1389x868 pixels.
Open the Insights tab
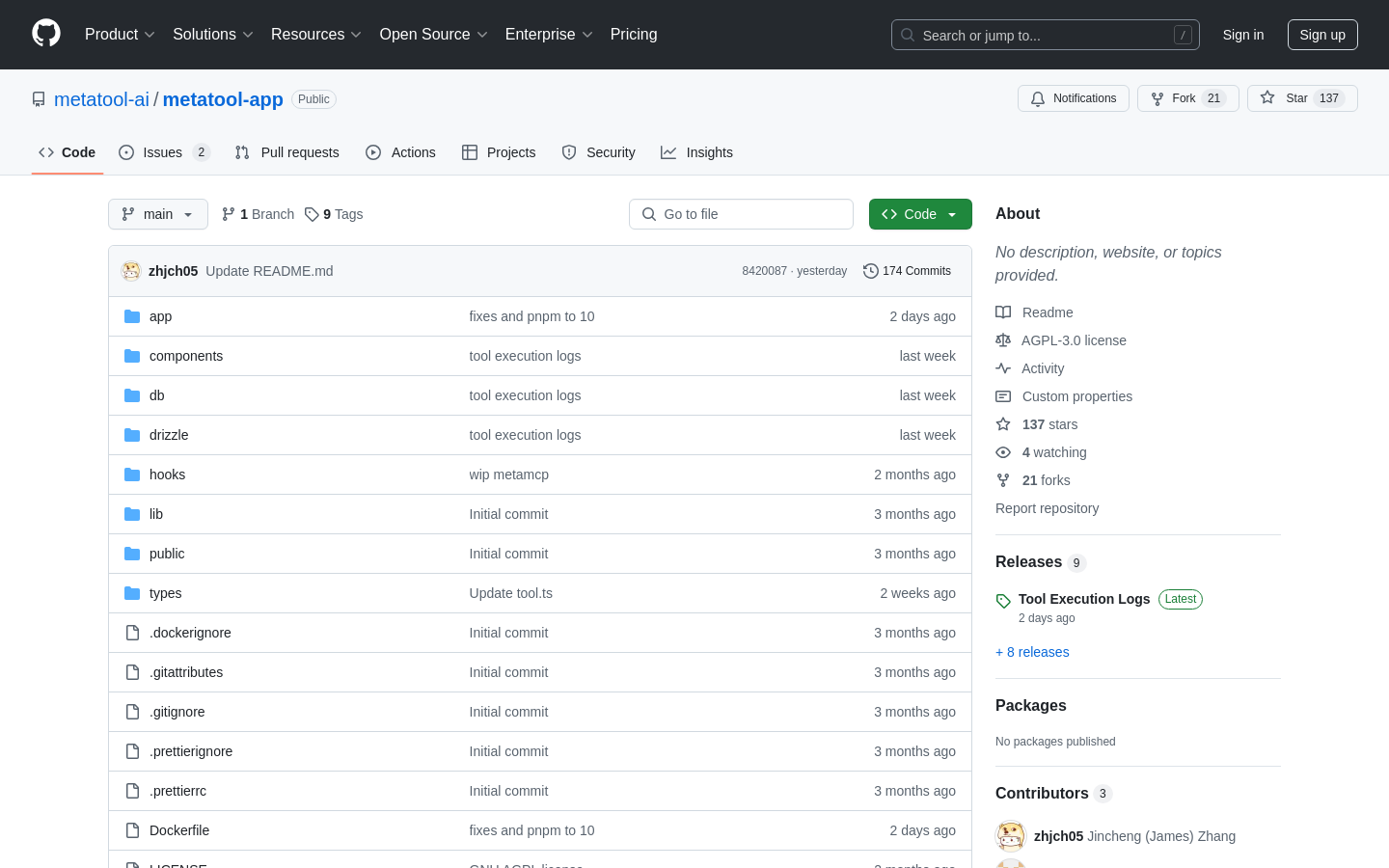pos(696,152)
